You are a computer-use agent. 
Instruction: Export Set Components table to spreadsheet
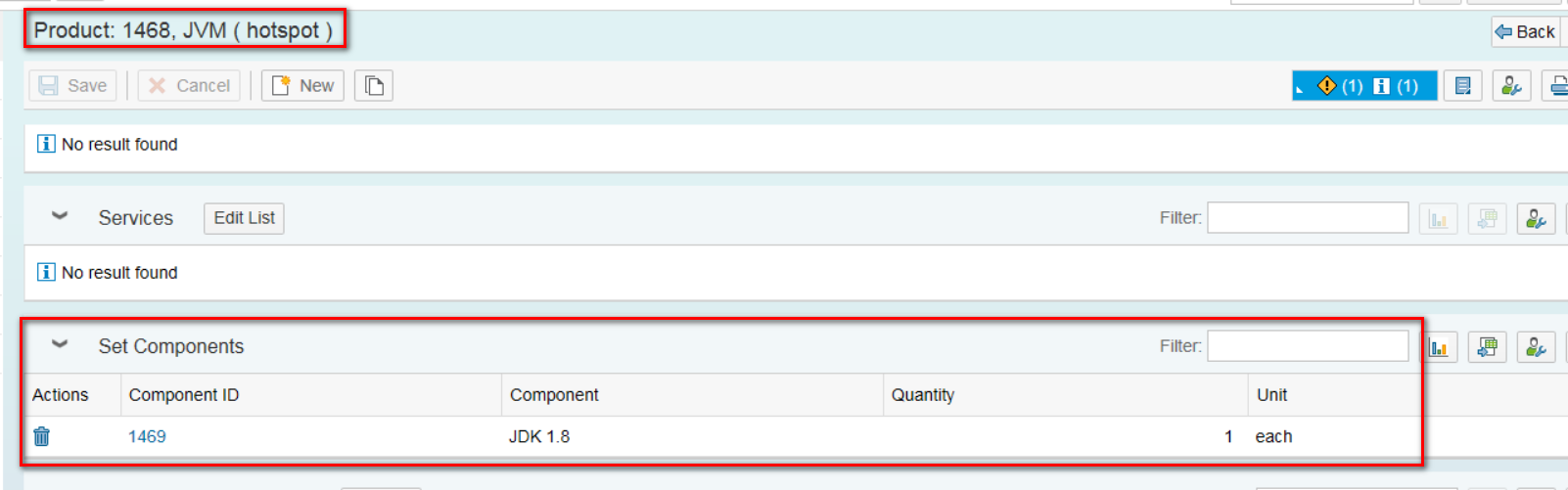1487,346
